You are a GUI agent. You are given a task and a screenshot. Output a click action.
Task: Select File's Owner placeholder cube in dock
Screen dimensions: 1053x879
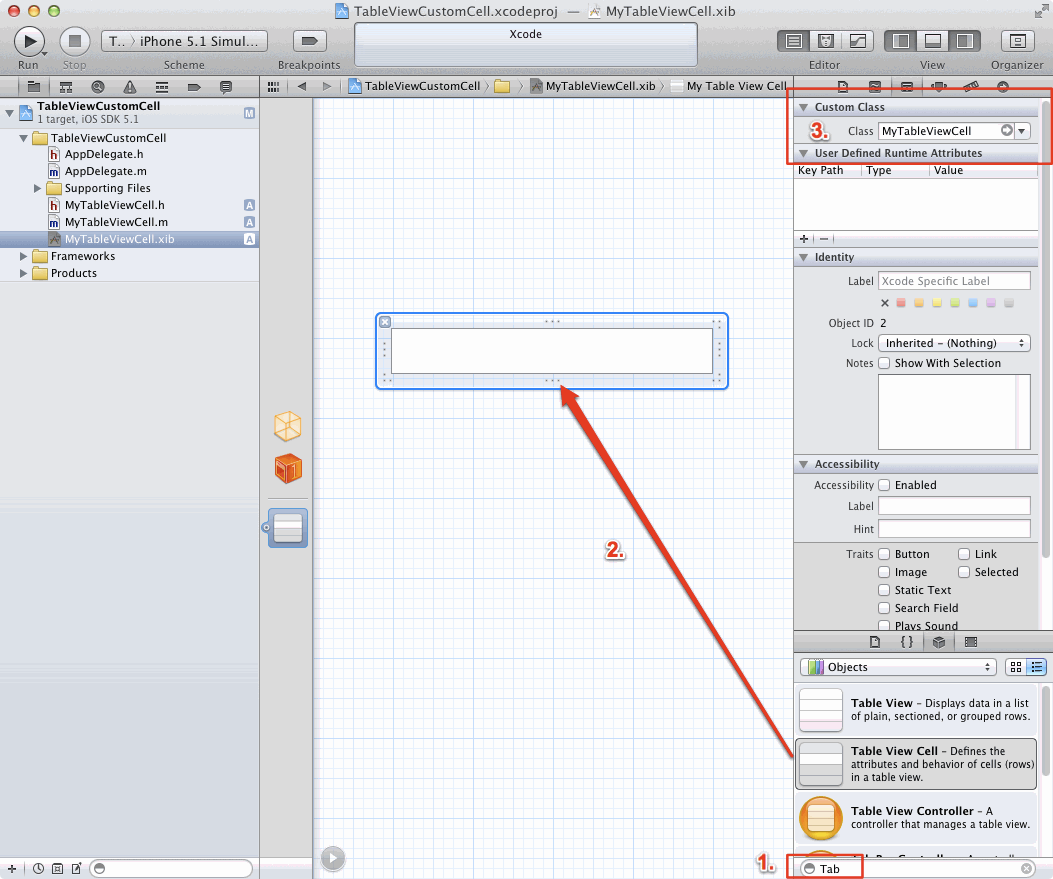[288, 427]
